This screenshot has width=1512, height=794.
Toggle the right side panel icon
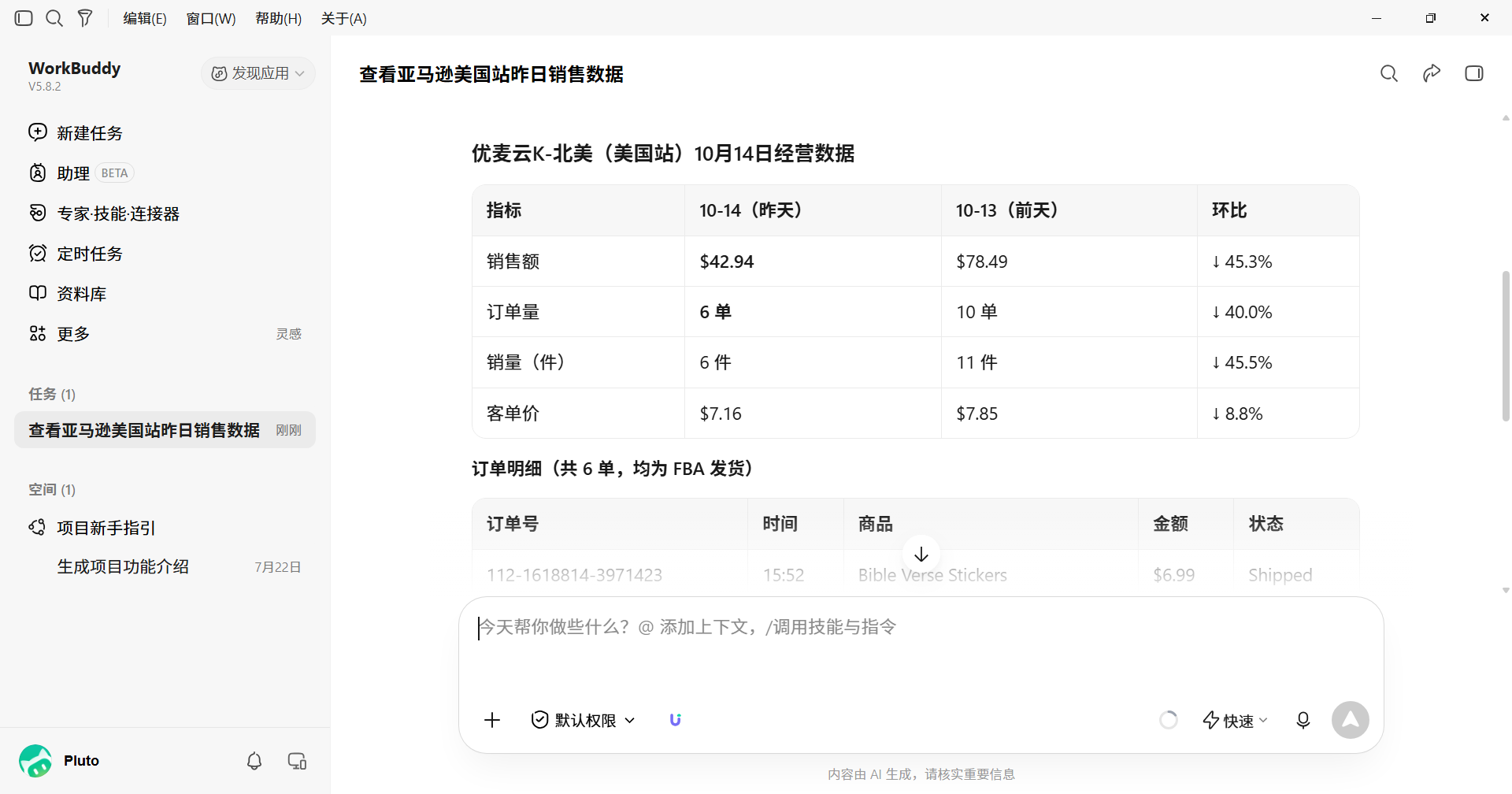1474,73
